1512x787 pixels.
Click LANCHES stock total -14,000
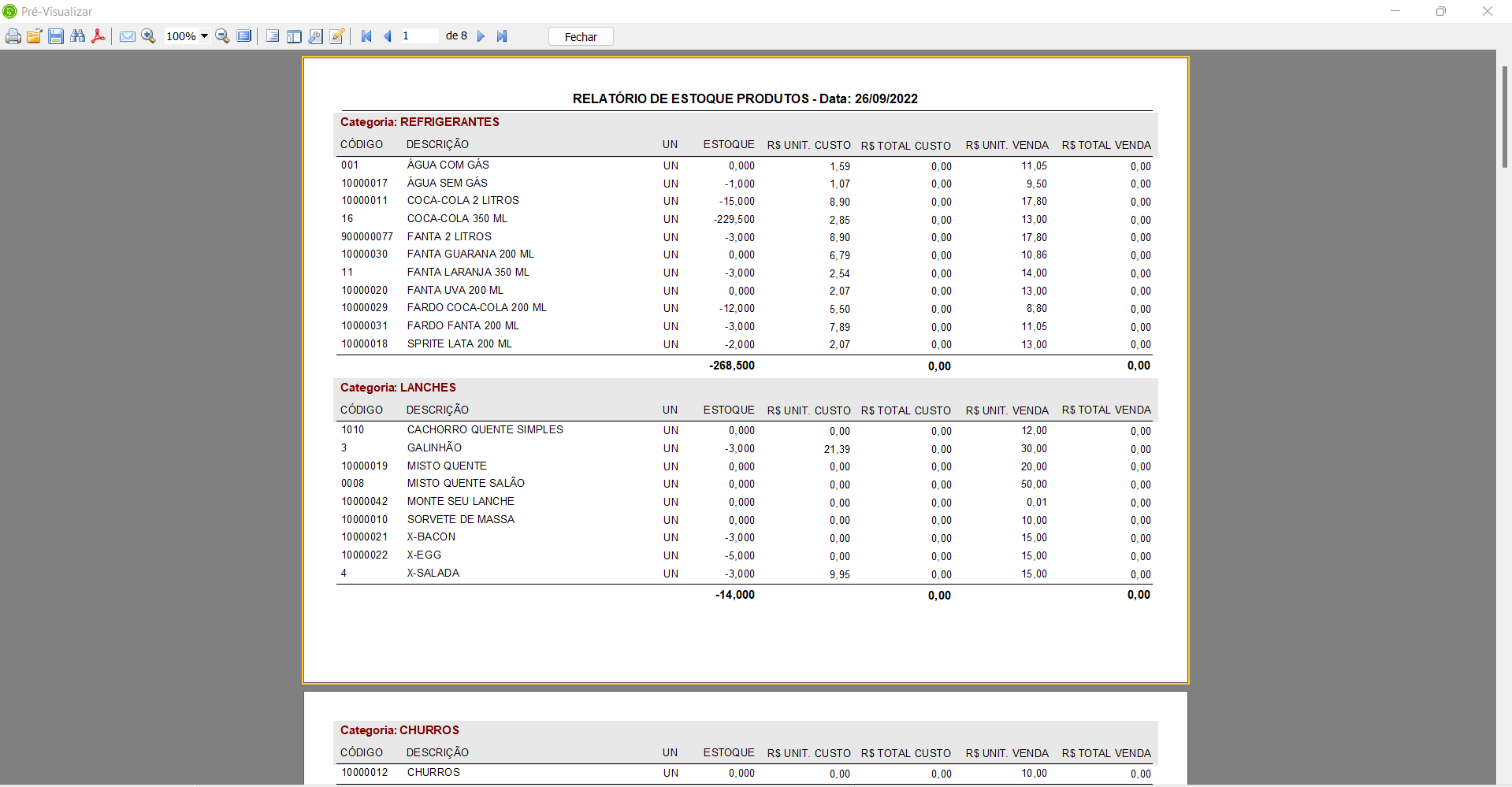[x=734, y=595]
